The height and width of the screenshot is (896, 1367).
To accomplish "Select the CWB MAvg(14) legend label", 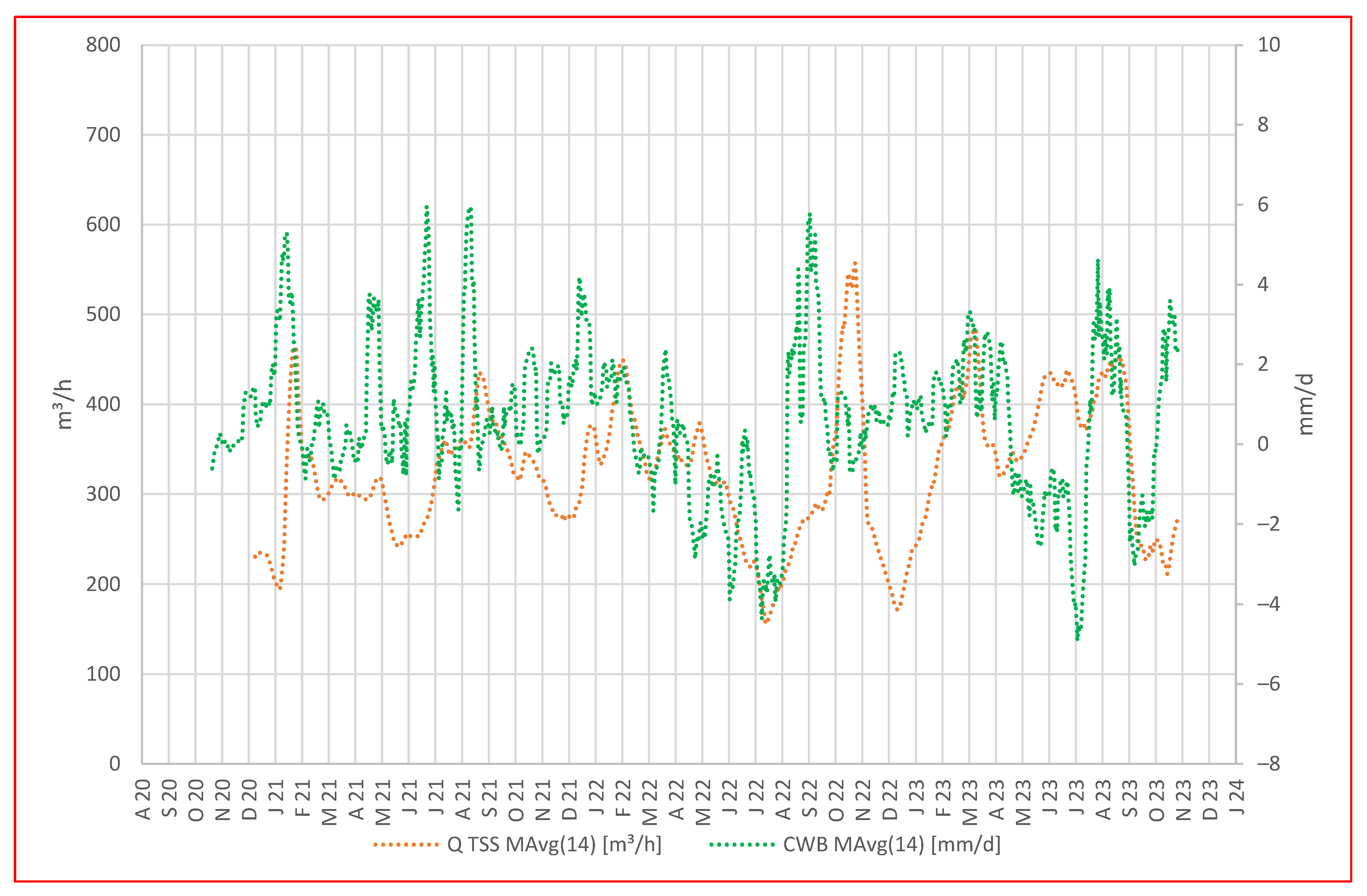I will pyautogui.click(x=892, y=845).
